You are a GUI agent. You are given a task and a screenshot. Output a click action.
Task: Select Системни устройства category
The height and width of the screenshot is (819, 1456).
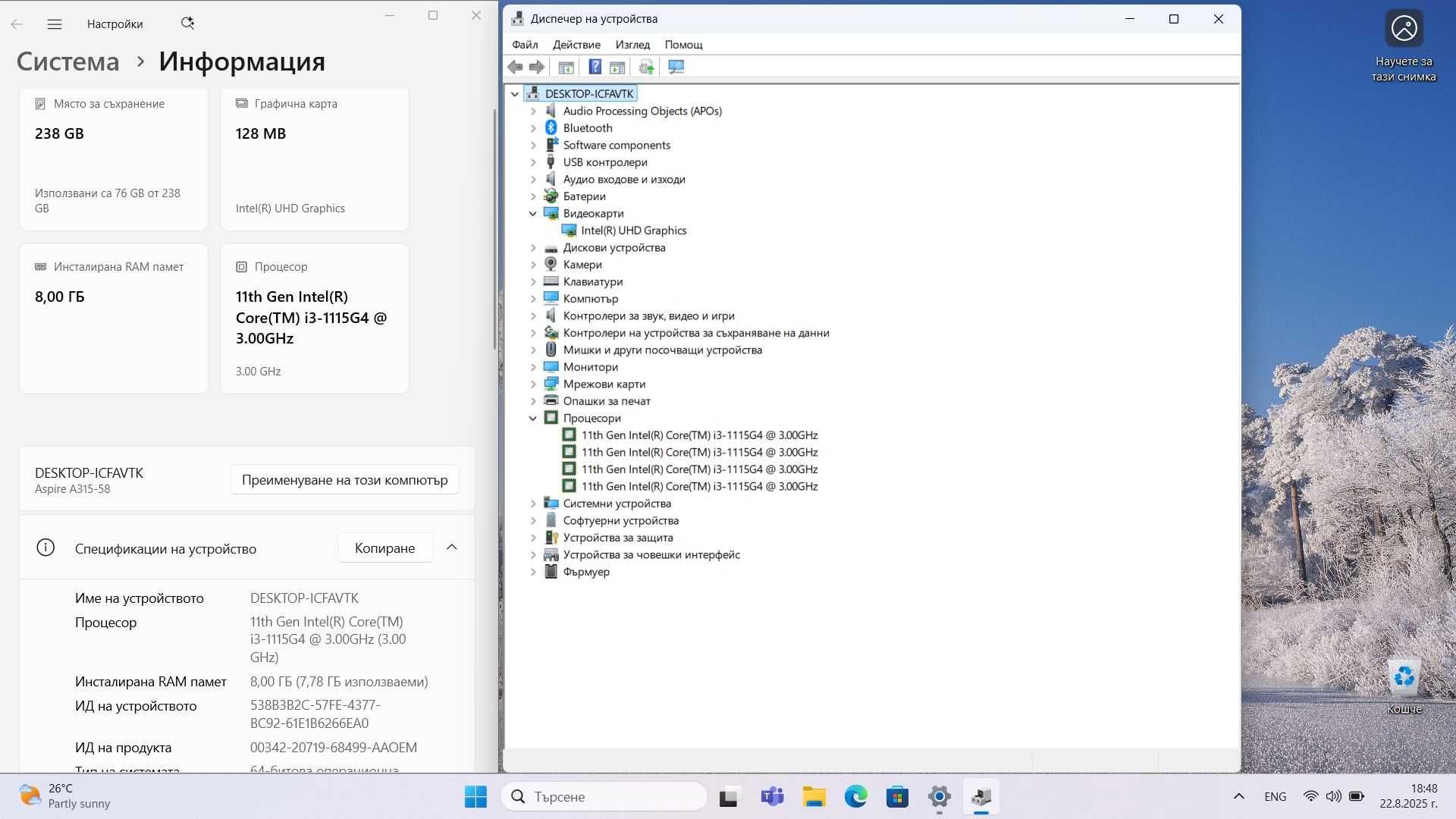coord(617,504)
